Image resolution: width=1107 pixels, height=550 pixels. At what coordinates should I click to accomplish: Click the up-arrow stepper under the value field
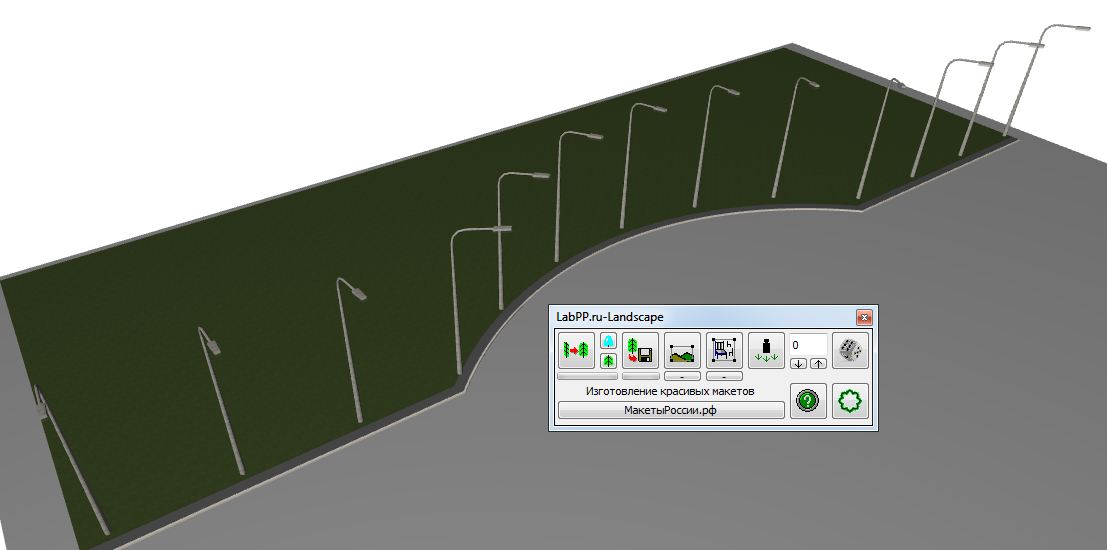(x=818, y=364)
